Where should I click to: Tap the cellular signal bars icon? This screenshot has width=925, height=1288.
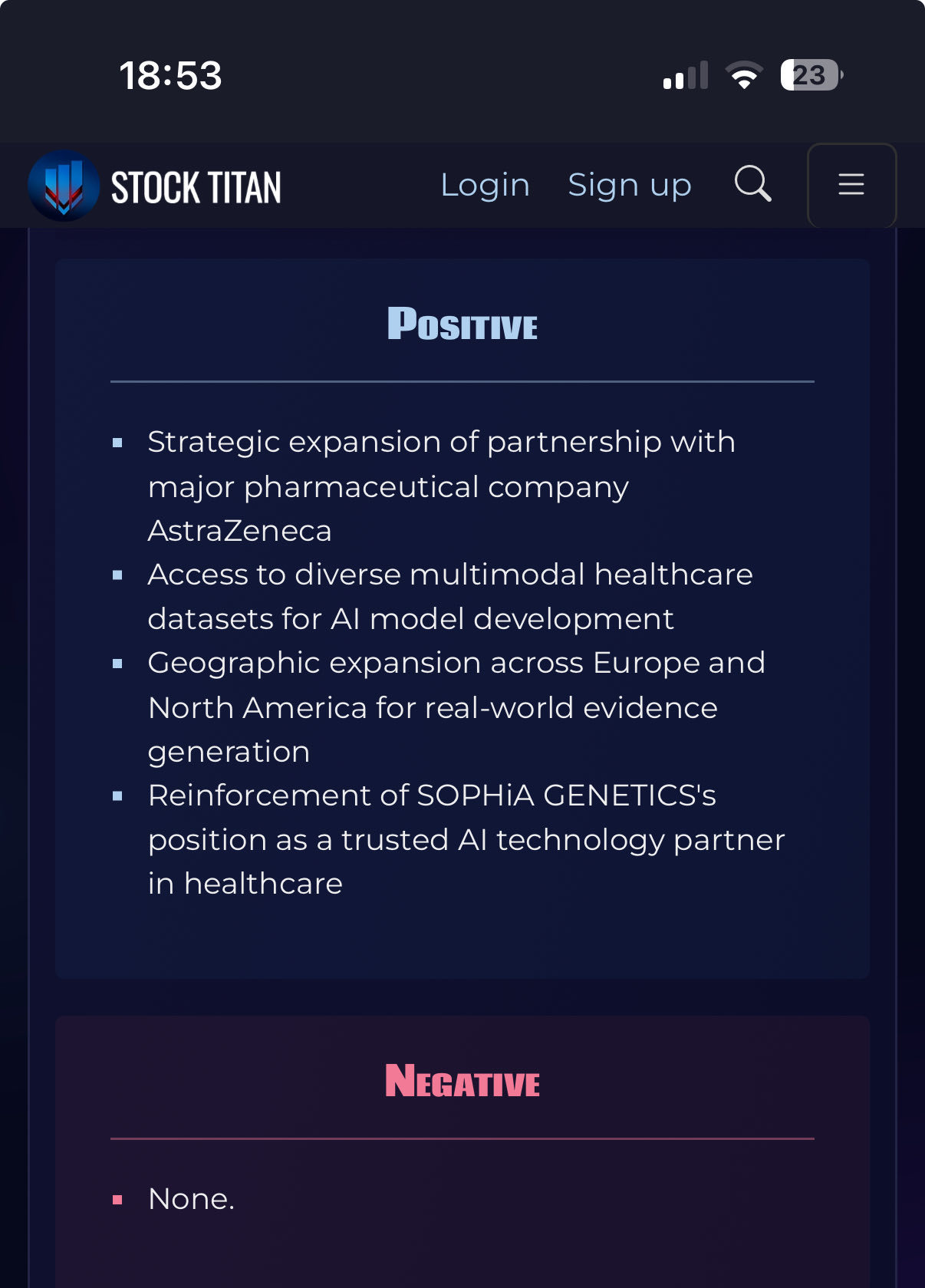tap(685, 76)
